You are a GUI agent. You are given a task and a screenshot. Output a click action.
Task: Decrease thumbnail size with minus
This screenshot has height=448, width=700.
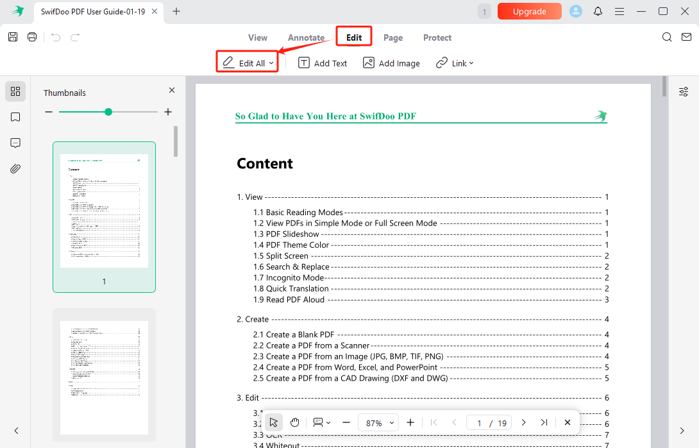point(49,112)
